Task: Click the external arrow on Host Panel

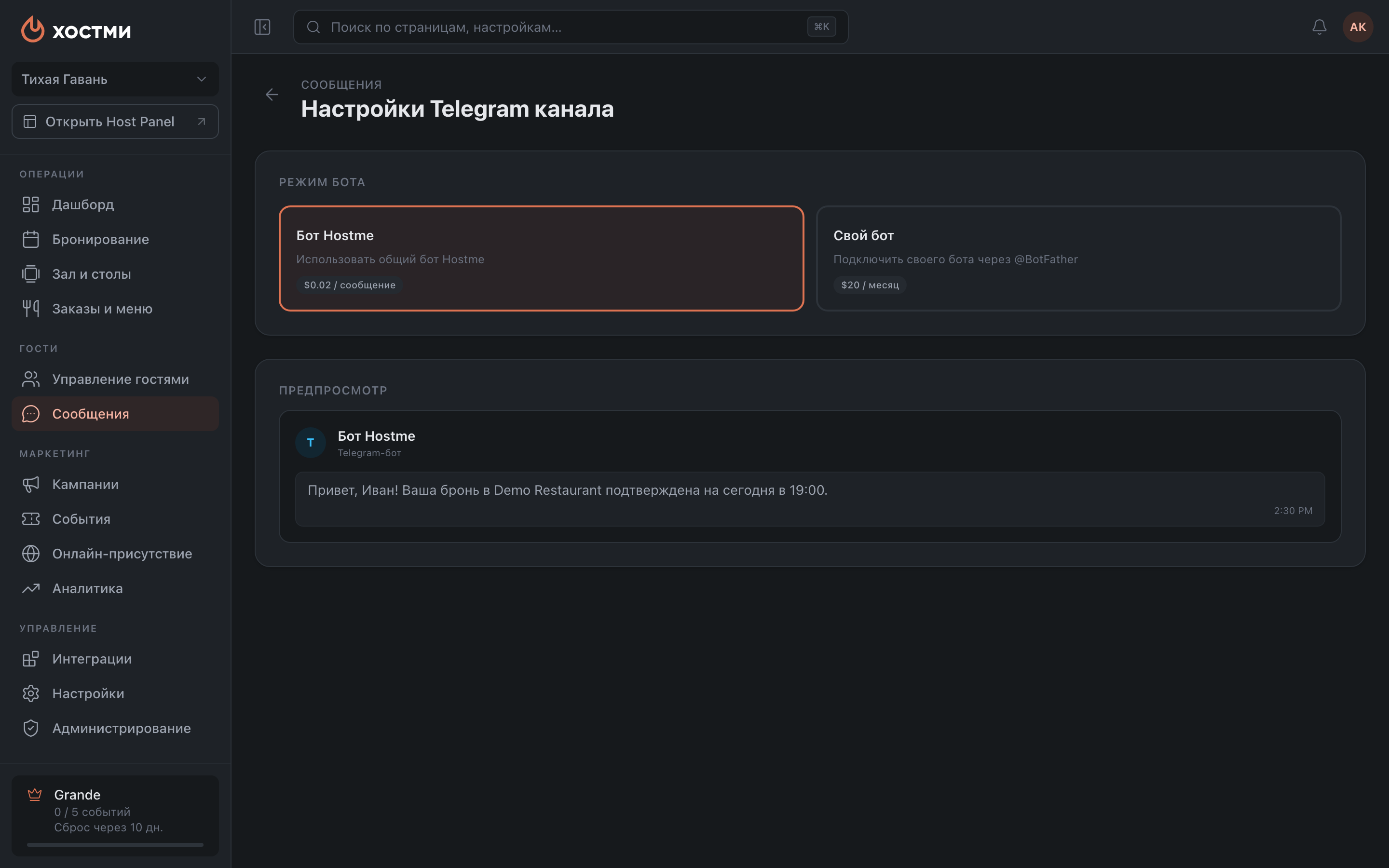Action: (x=202, y=122)
